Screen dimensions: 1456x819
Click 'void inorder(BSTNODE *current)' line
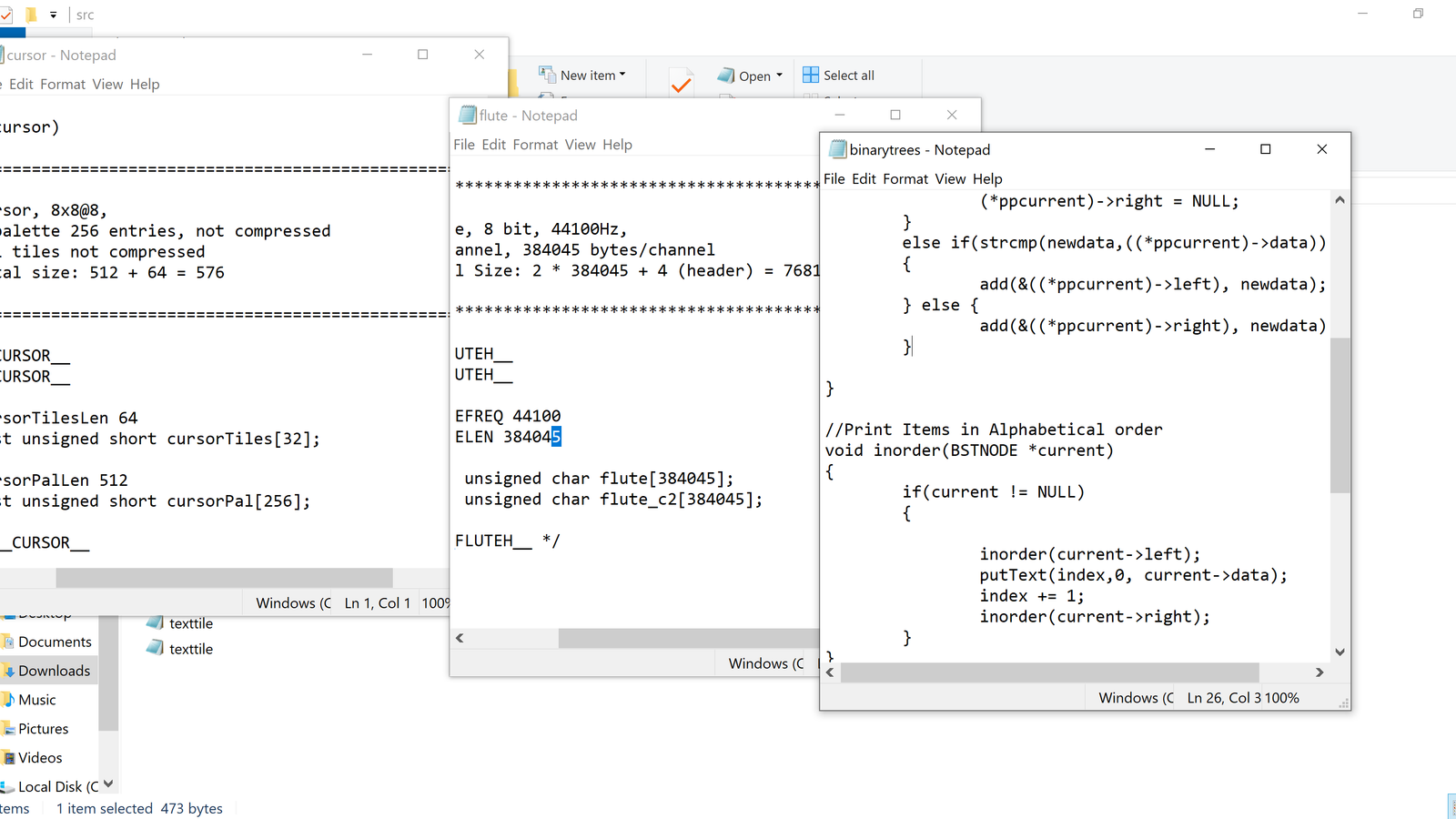pyautogui.click(x=969, y=450)
